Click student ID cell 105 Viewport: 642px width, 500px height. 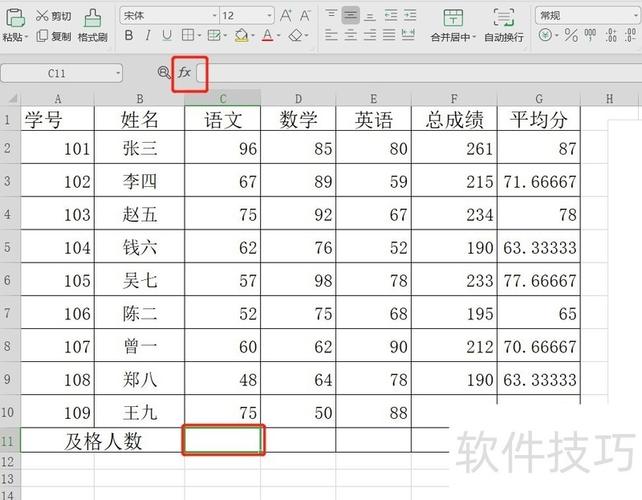coord(58,280)
